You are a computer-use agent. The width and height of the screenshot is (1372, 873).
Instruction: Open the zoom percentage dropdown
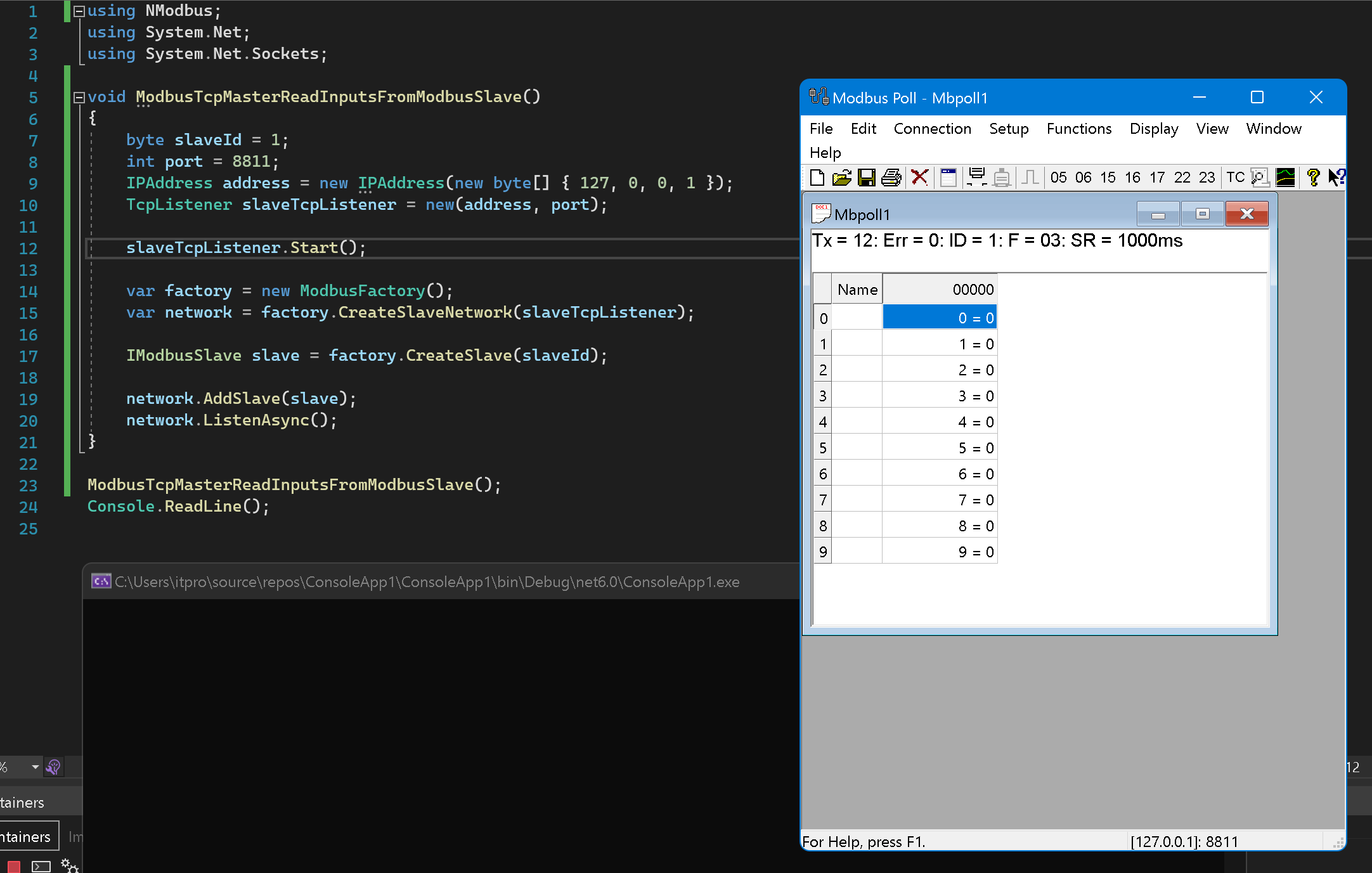(35, 767)
